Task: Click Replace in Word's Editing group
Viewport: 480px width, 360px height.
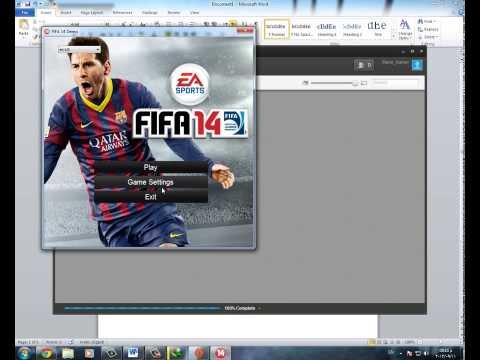Action: (428, 29)
